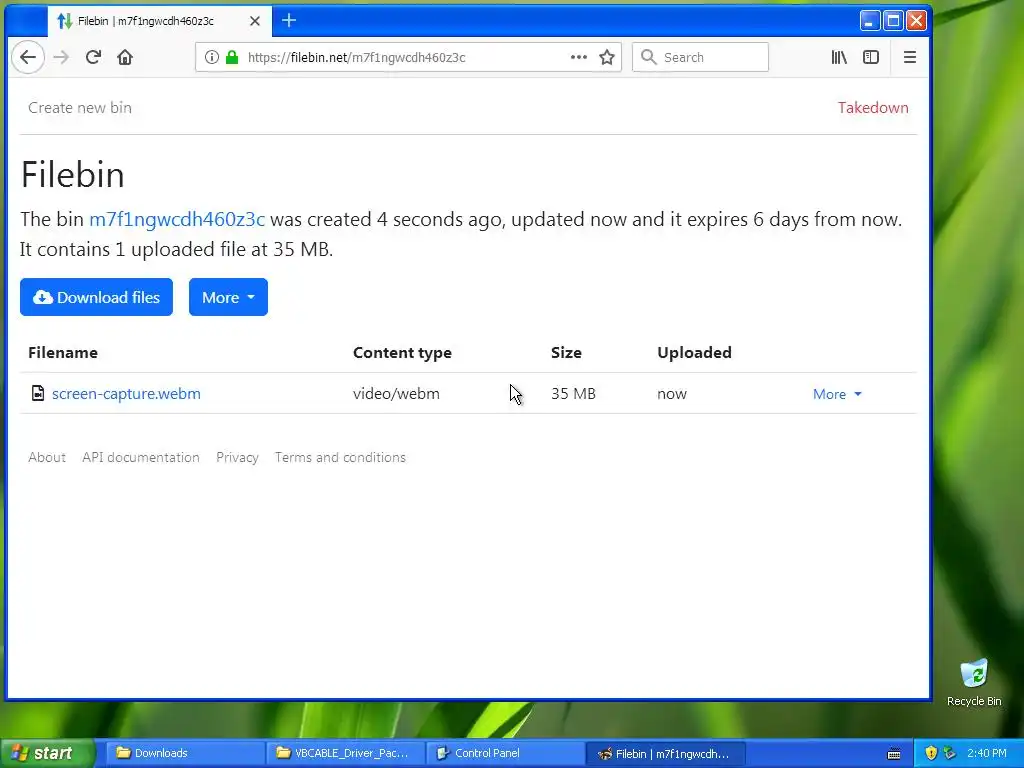This screenshot has height=768, width=1024.
Task: Click the green padlock security icon
Action: (x=232, y=57)
